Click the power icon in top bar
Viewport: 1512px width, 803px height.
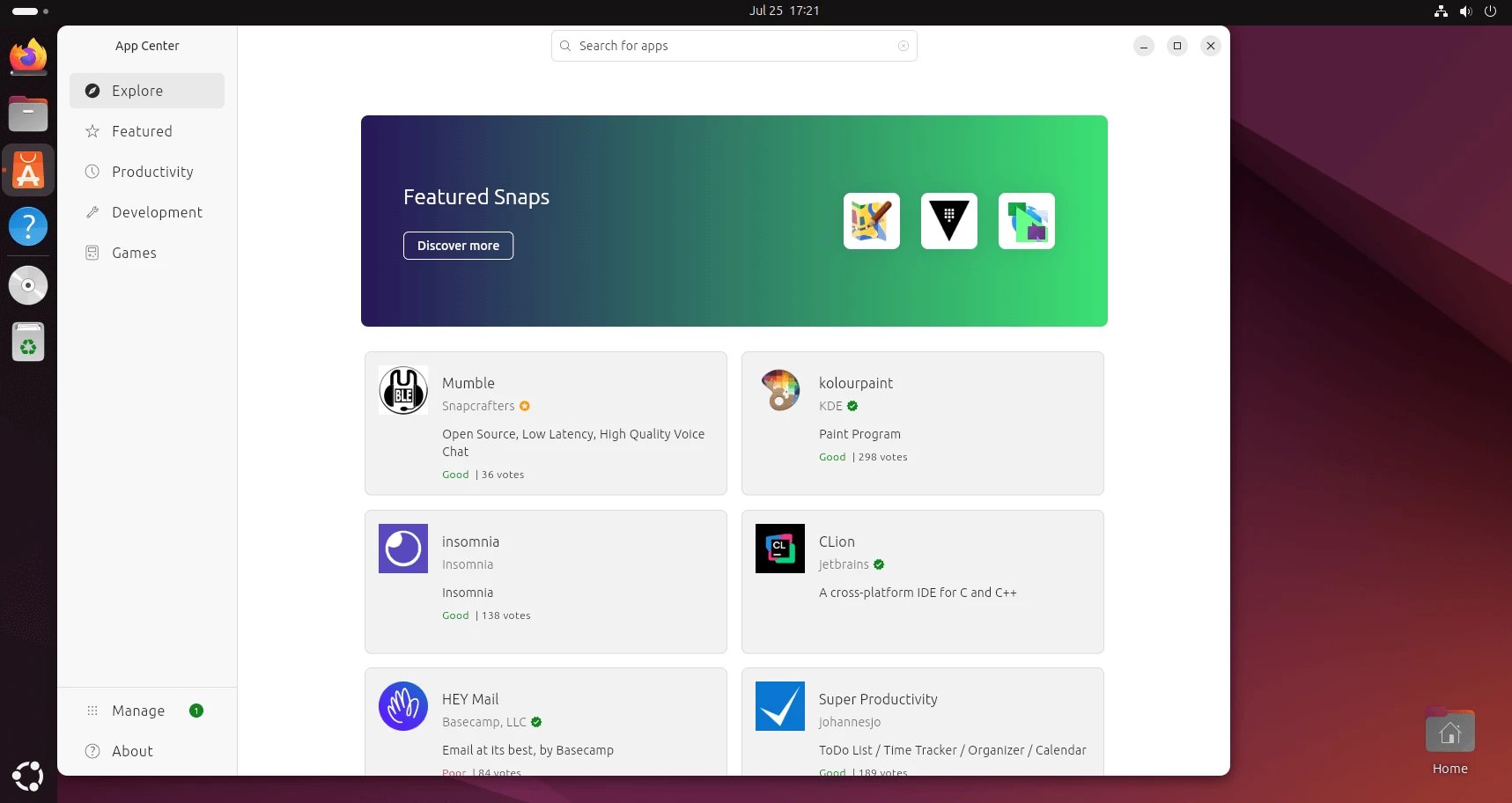[1490, 11]
